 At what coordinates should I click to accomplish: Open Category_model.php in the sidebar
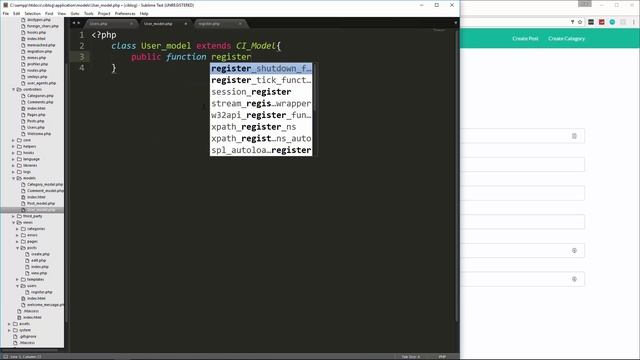[x=45, y=184]
